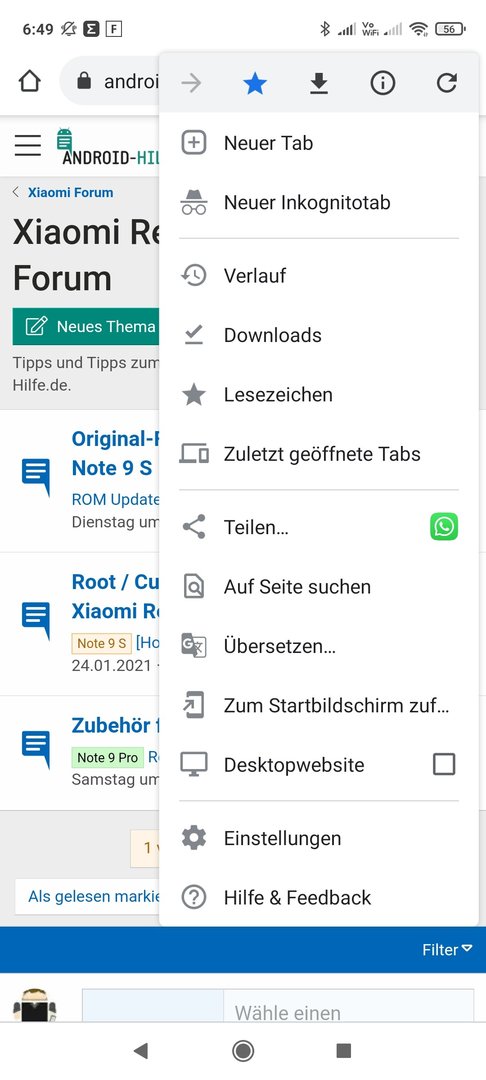This screenshot has height=1080, width=486.
Task: Tap the download page arrow icon
Action: (318, 83)
